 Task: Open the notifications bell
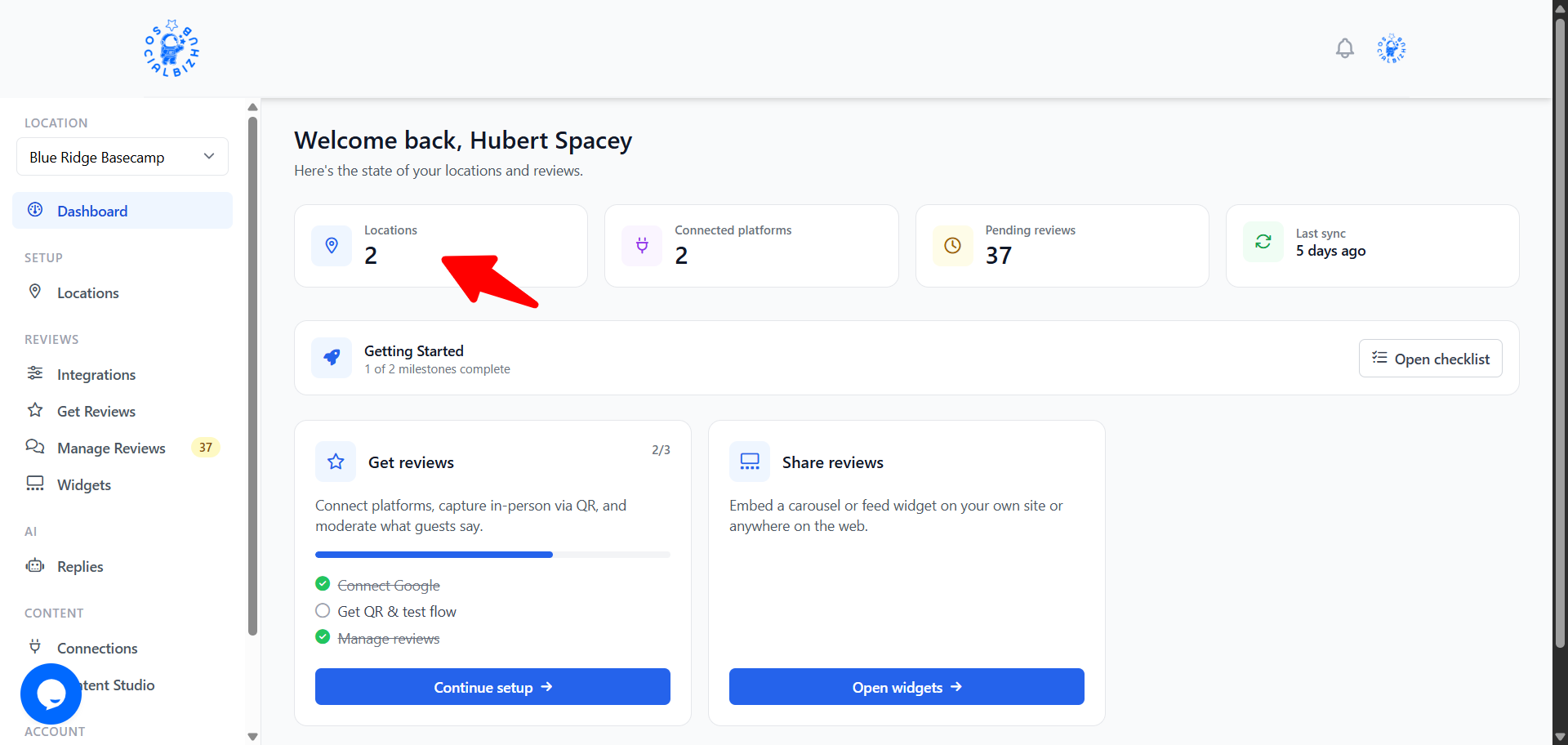pos(1345,49)
